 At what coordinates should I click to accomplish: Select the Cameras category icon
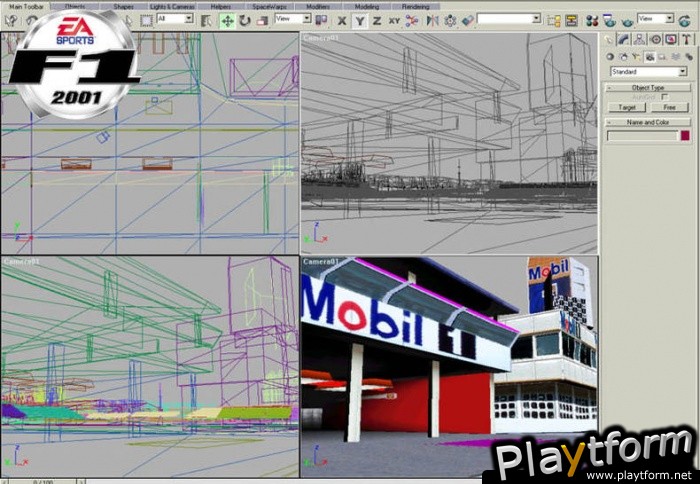click(x=650, y=57)
